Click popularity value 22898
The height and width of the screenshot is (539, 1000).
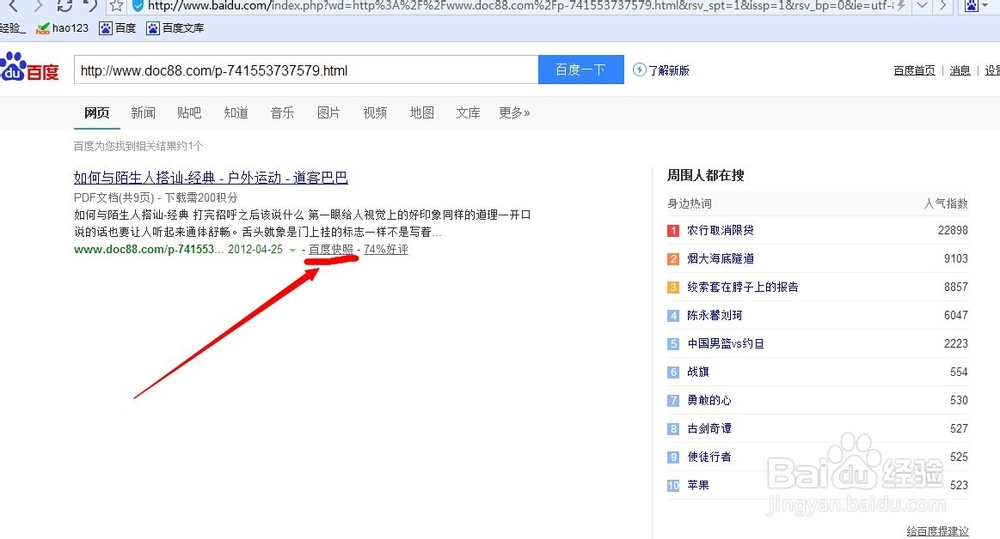(953, 230)
